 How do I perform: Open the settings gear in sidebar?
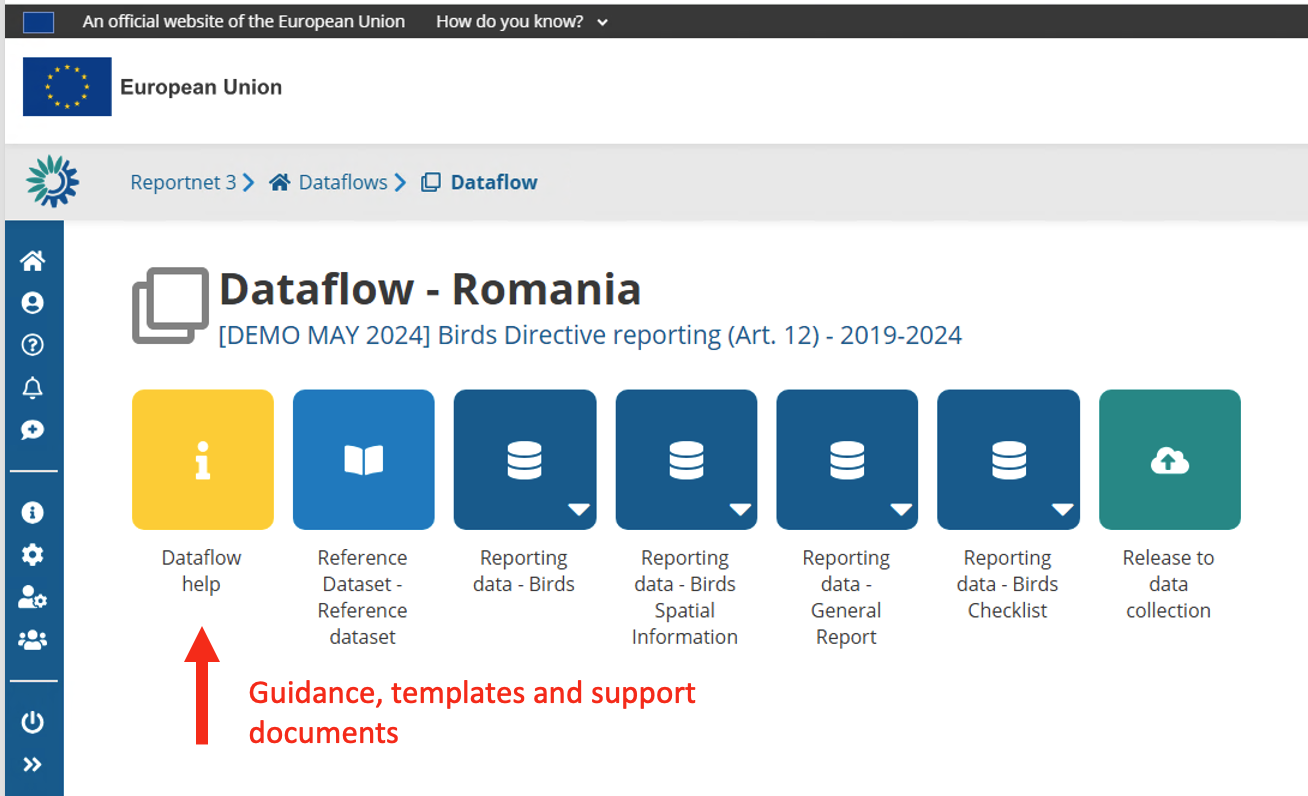(33, 555)
